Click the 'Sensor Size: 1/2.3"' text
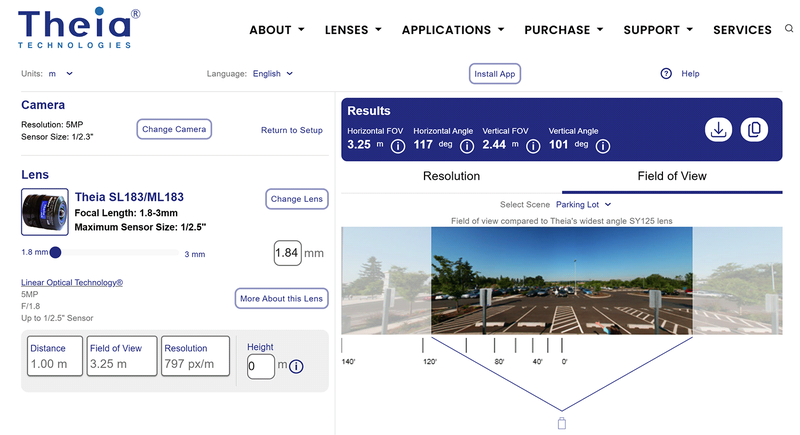Viewport: 800px width, 435px height. [x=57, y=137]
